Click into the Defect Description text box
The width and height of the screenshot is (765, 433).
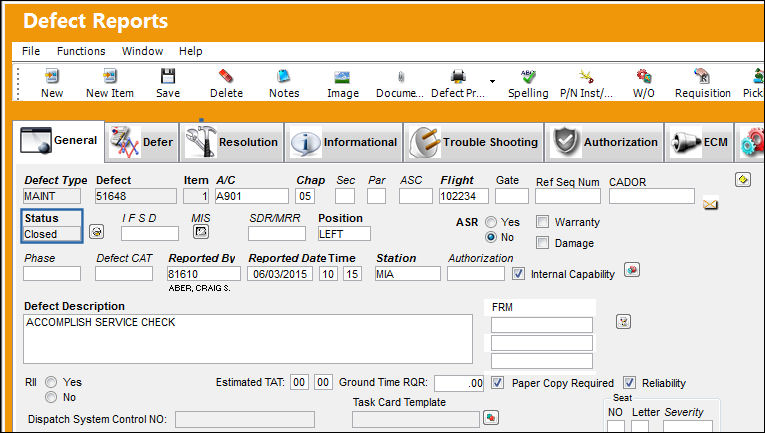click(248, 339)
